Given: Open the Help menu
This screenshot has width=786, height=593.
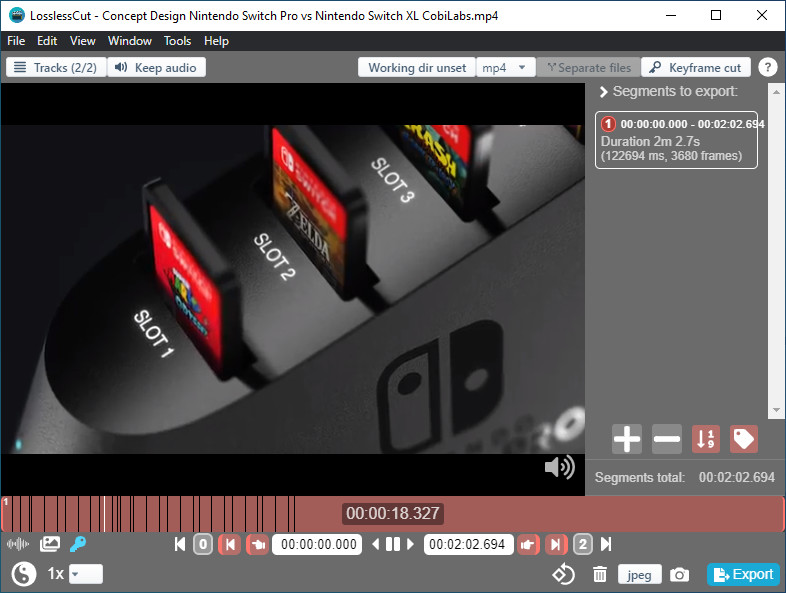Looking at the screenshot, I should click(x=217, y=41).
